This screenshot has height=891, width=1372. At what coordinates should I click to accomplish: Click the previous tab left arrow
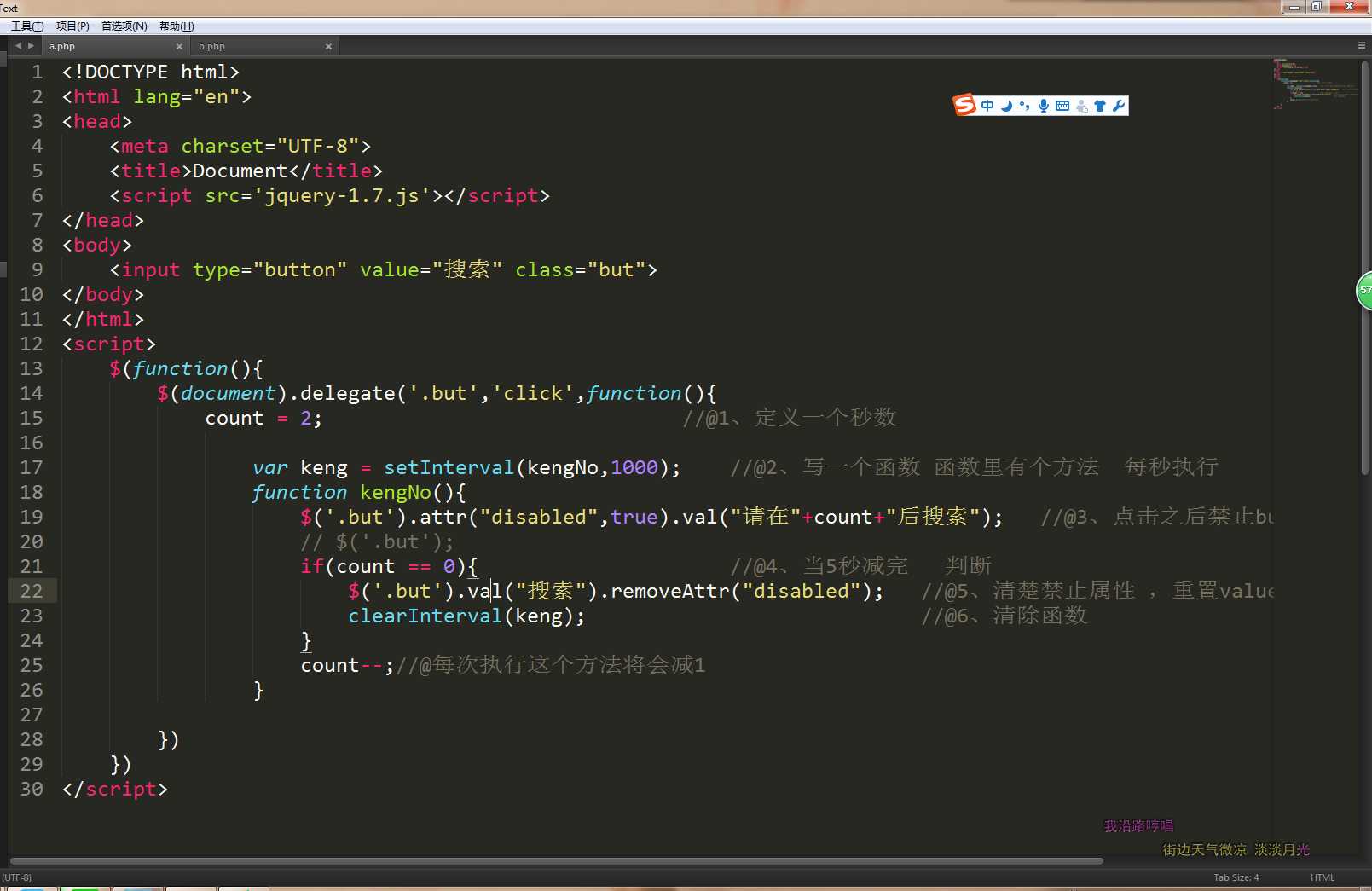pyautogui.click(x=18, y=46)
